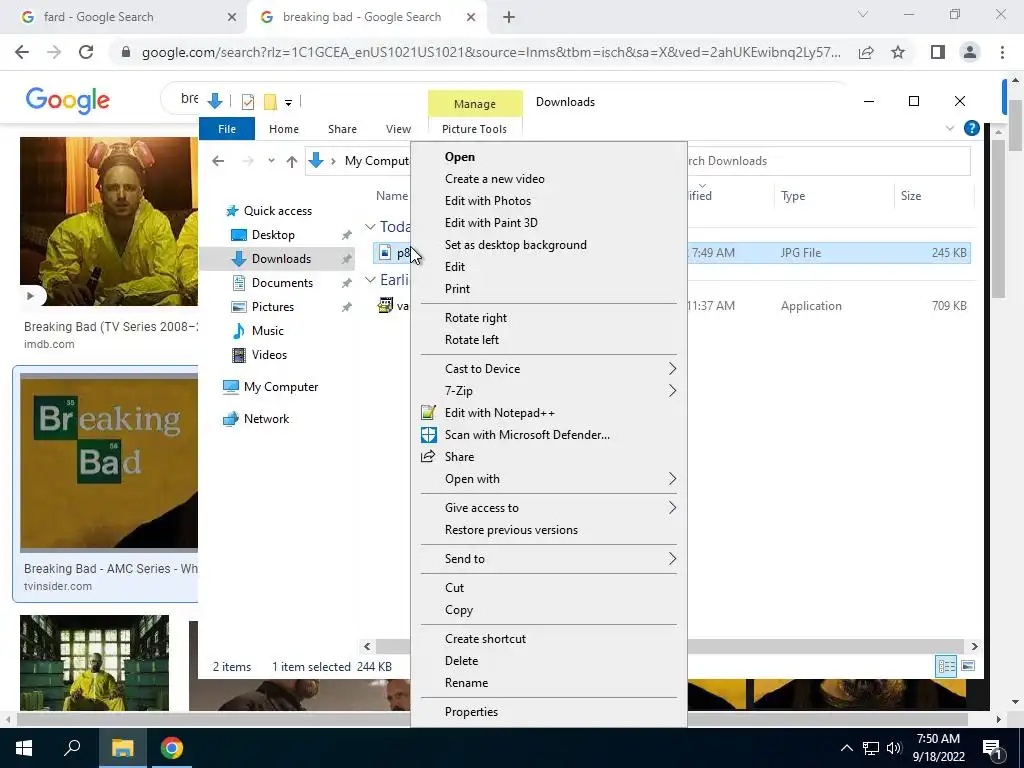Select Rename in context menu
This screenshot has width=1024, height=768.
click(x=466, y=683)
